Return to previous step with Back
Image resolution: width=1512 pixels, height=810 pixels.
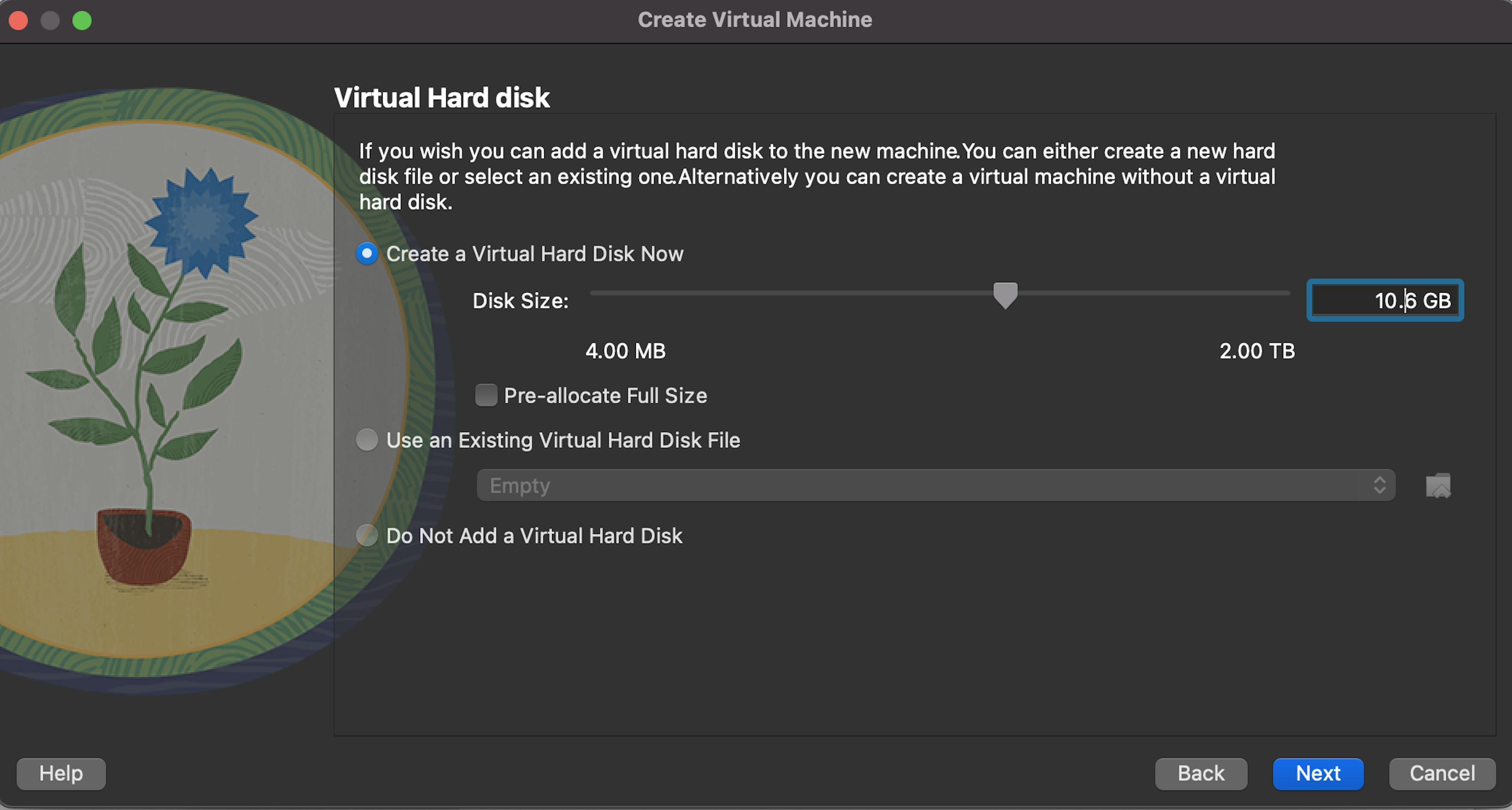[x=1201, y=774]
